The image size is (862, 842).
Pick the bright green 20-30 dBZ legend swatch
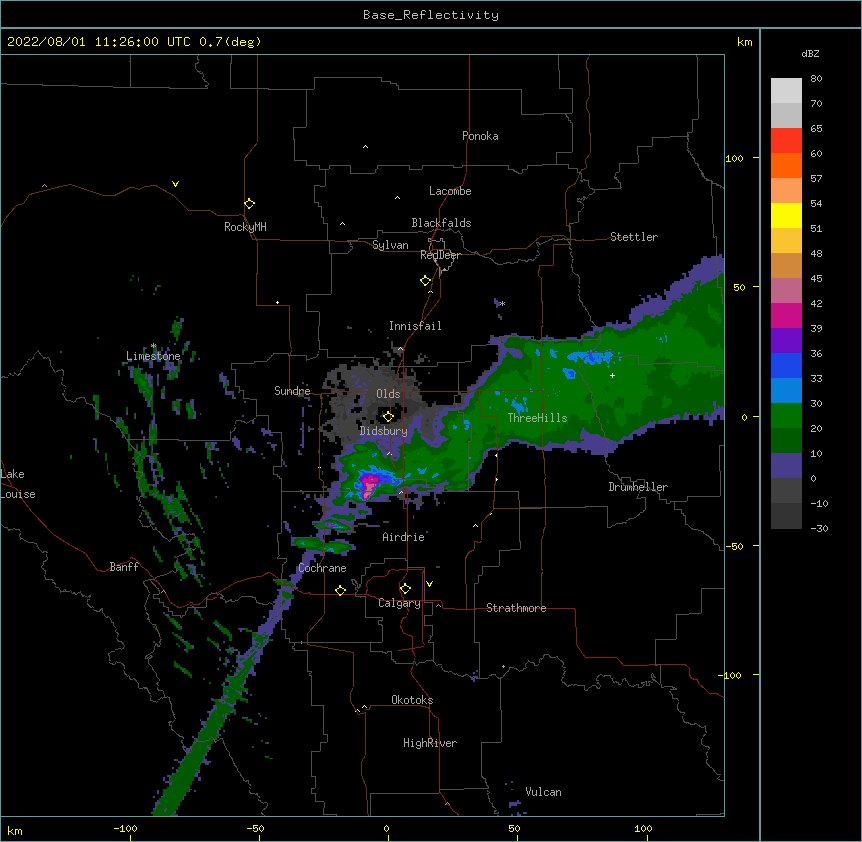(786, 416)
